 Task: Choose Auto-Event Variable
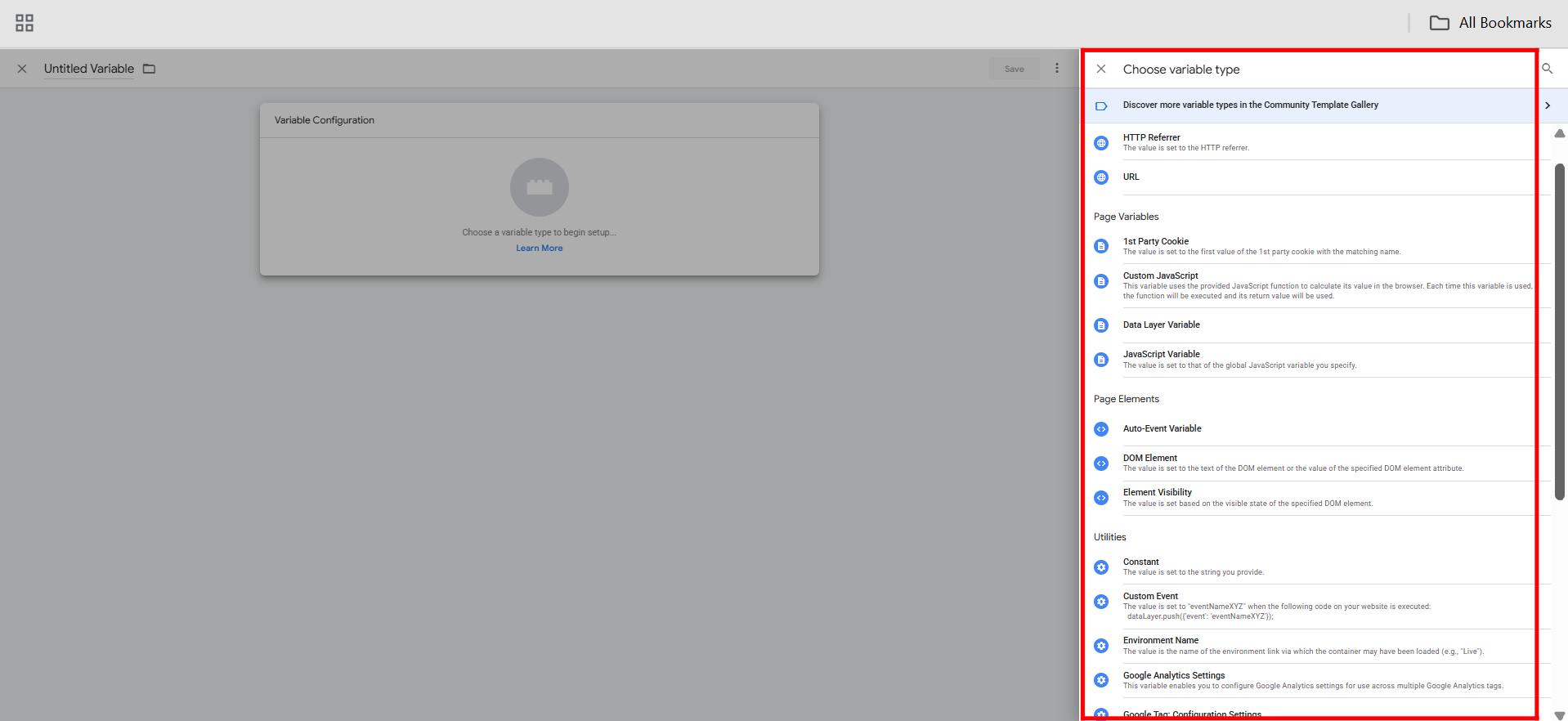(1322, 429)
